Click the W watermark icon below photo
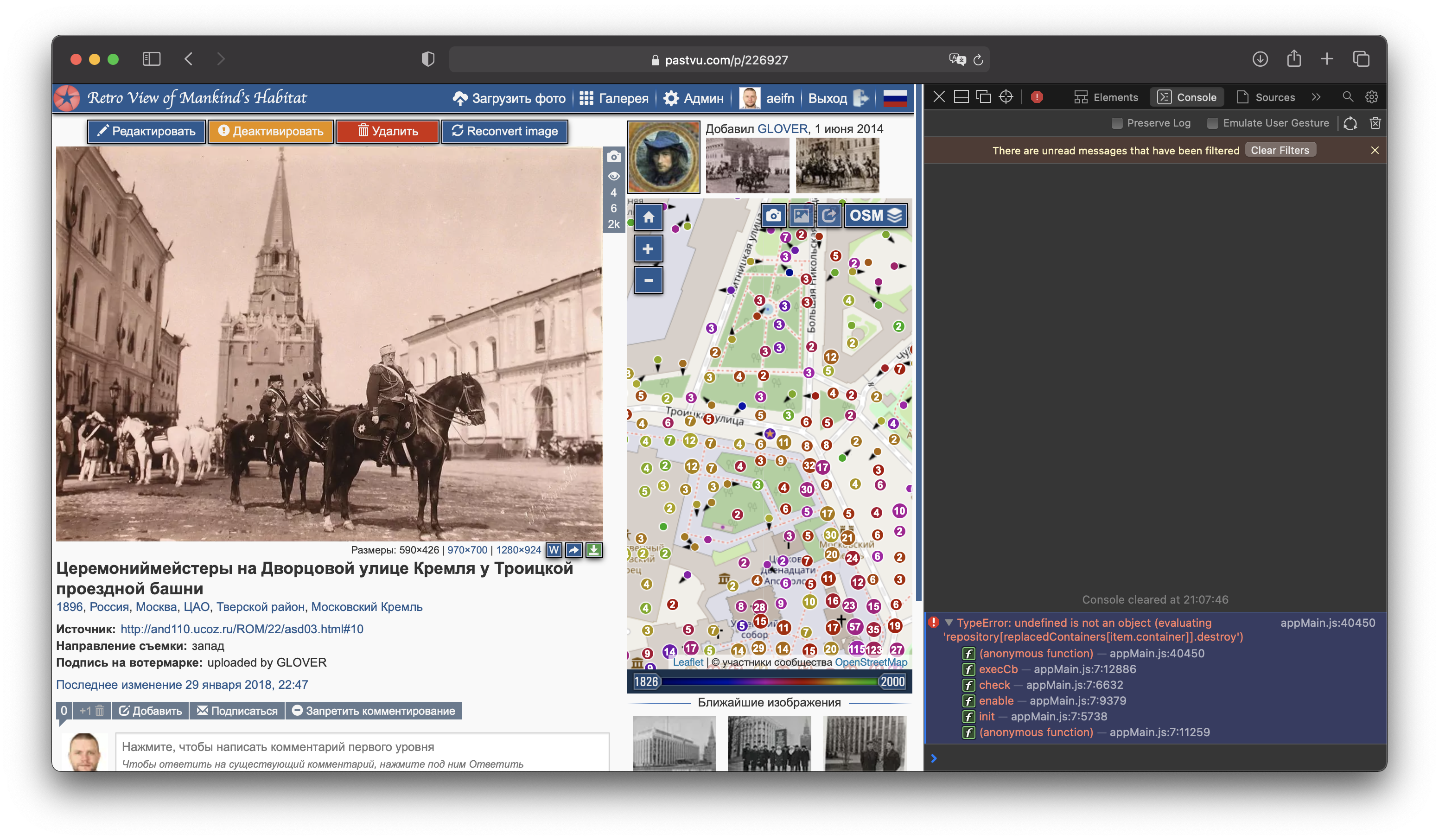 click(x=554, y=550)
